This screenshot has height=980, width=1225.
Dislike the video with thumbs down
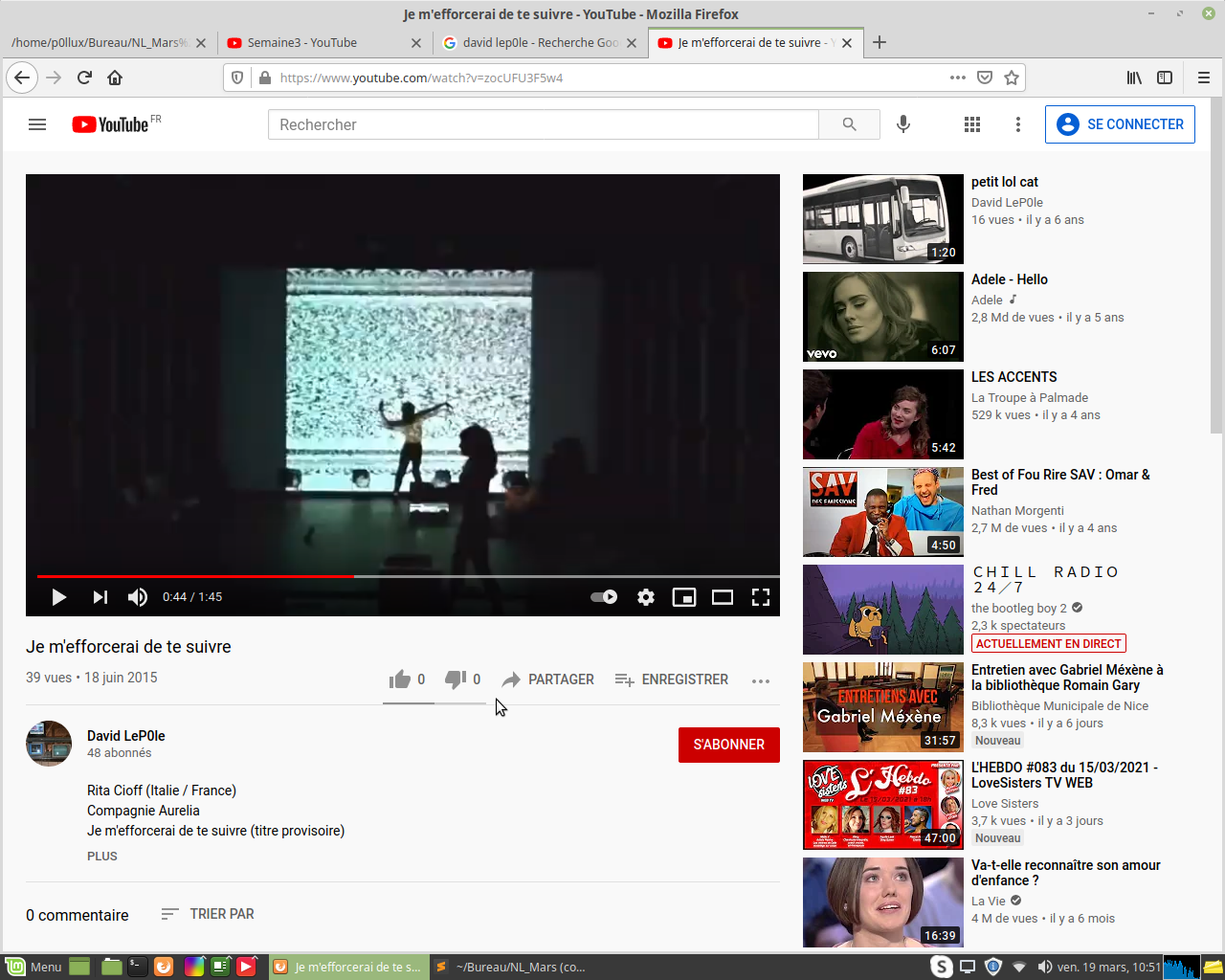pos(456,679)
